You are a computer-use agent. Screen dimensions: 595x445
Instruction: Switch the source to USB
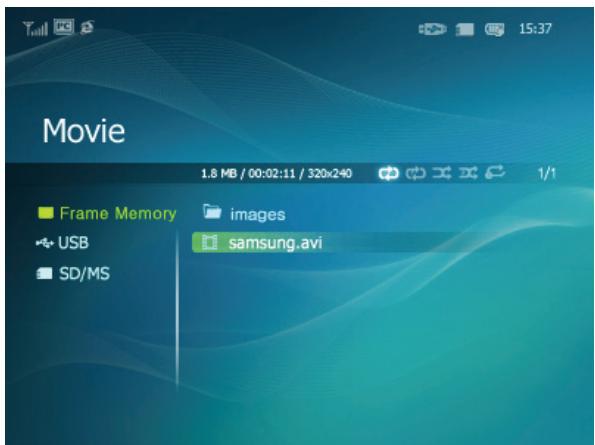point(62,243)
